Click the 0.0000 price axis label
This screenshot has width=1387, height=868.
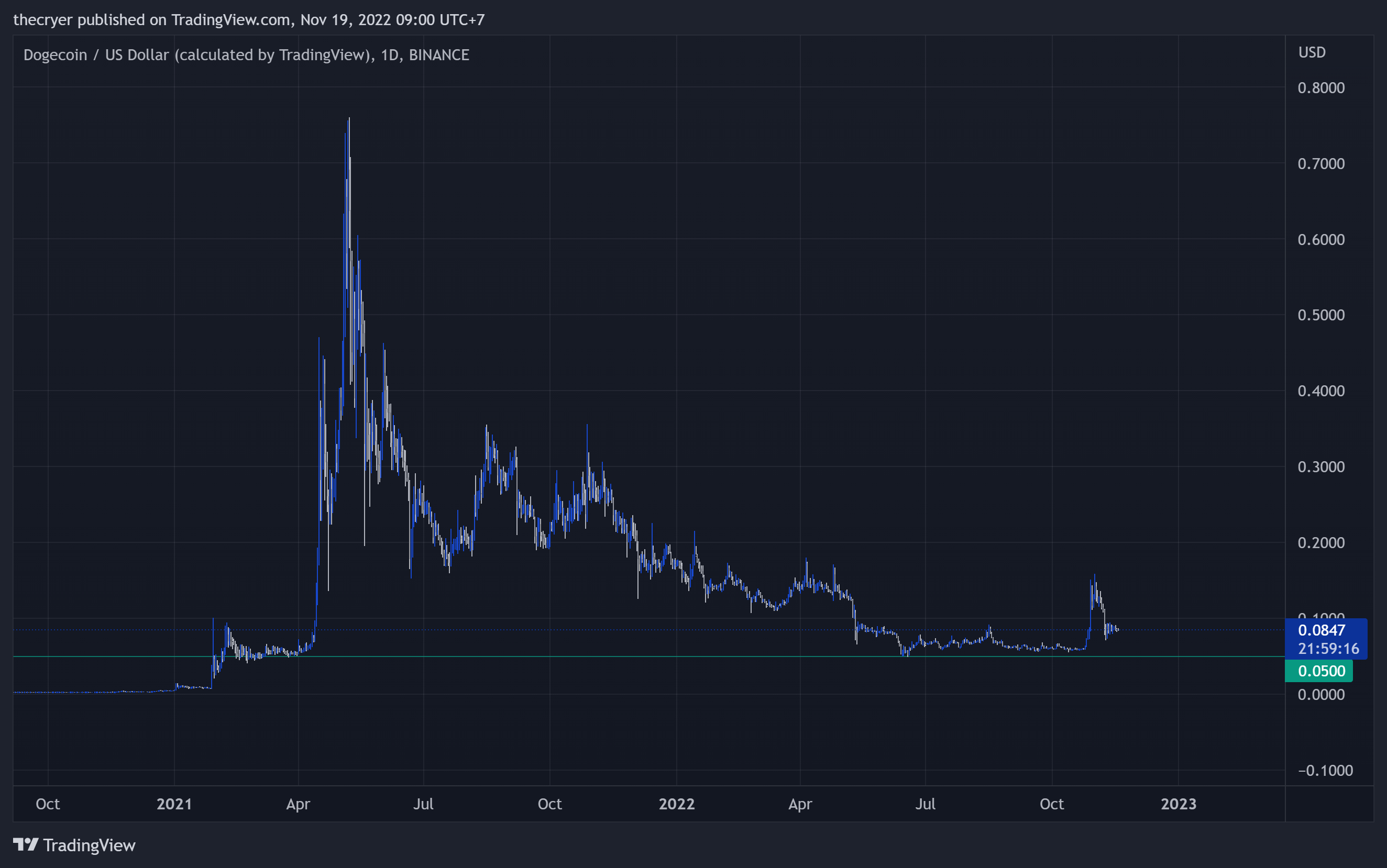[x=1322, y=695]
